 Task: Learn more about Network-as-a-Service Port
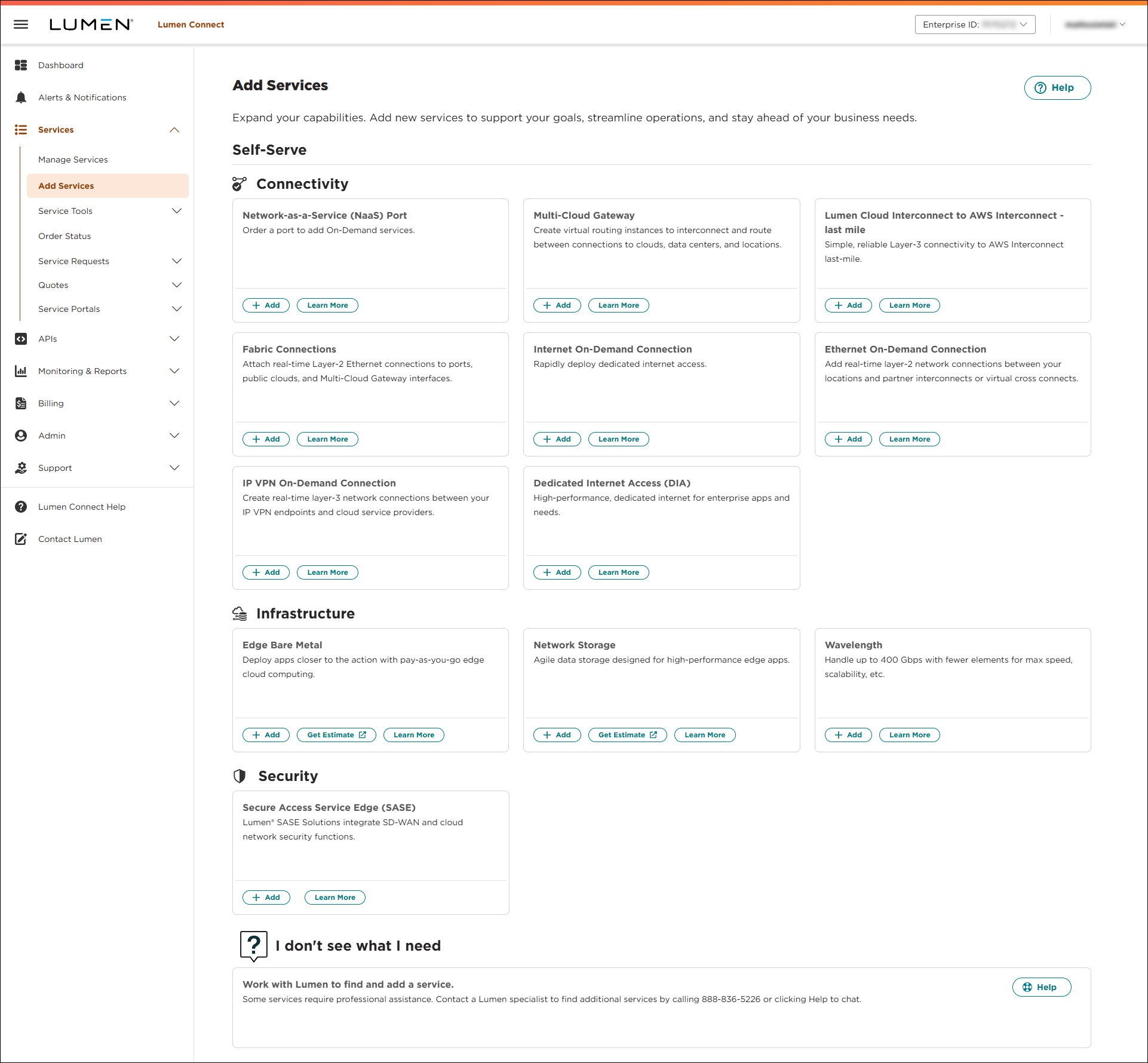(327, 305)
